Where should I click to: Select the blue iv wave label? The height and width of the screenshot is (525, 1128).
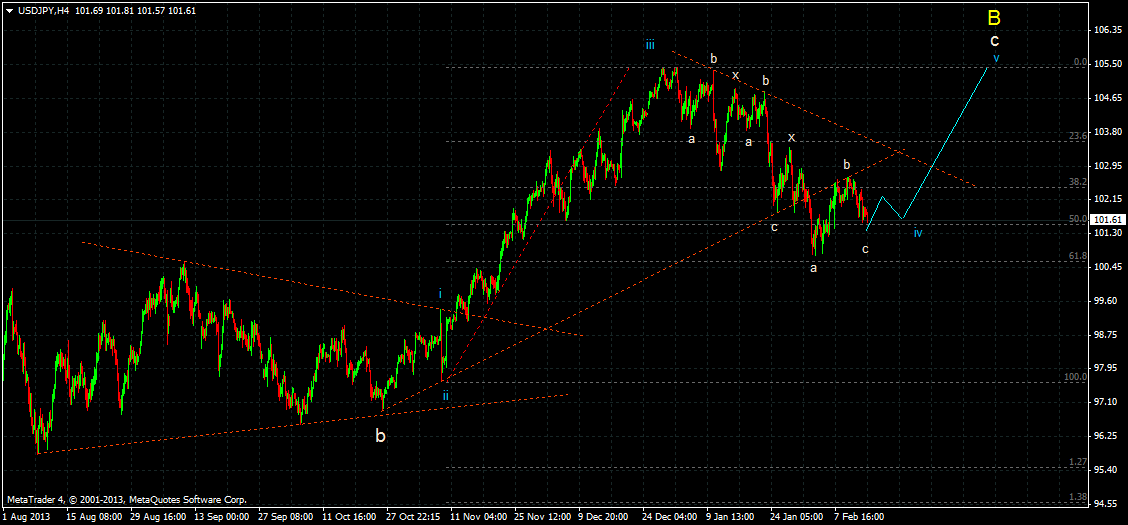click(x=918, y=232)
